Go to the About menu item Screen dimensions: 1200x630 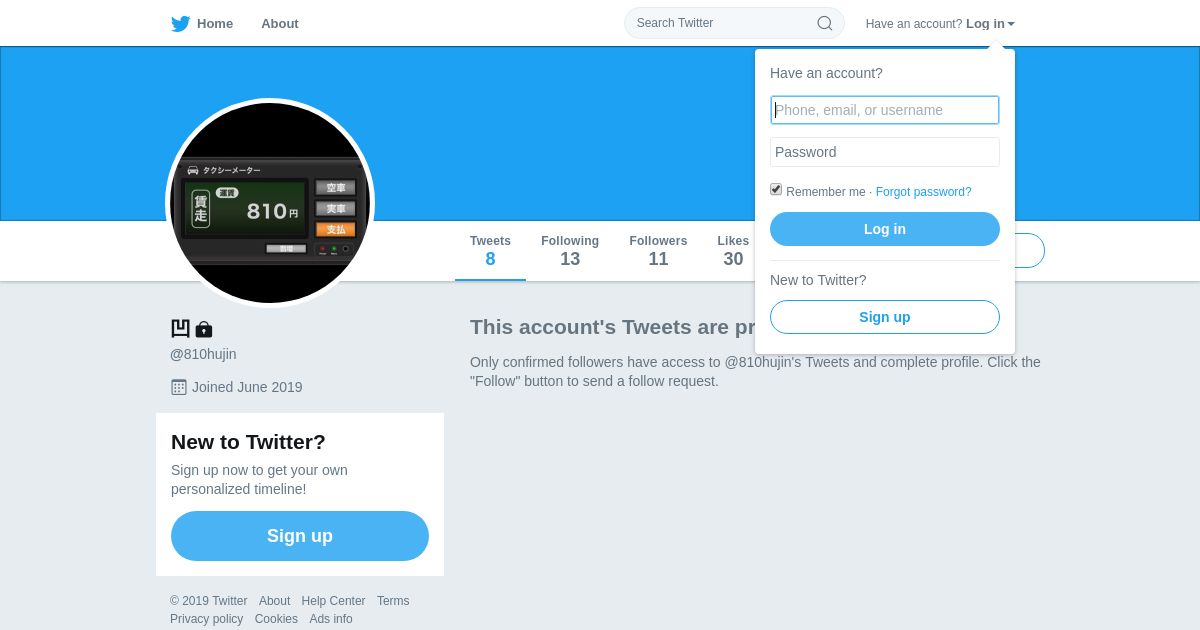(280, 24)
